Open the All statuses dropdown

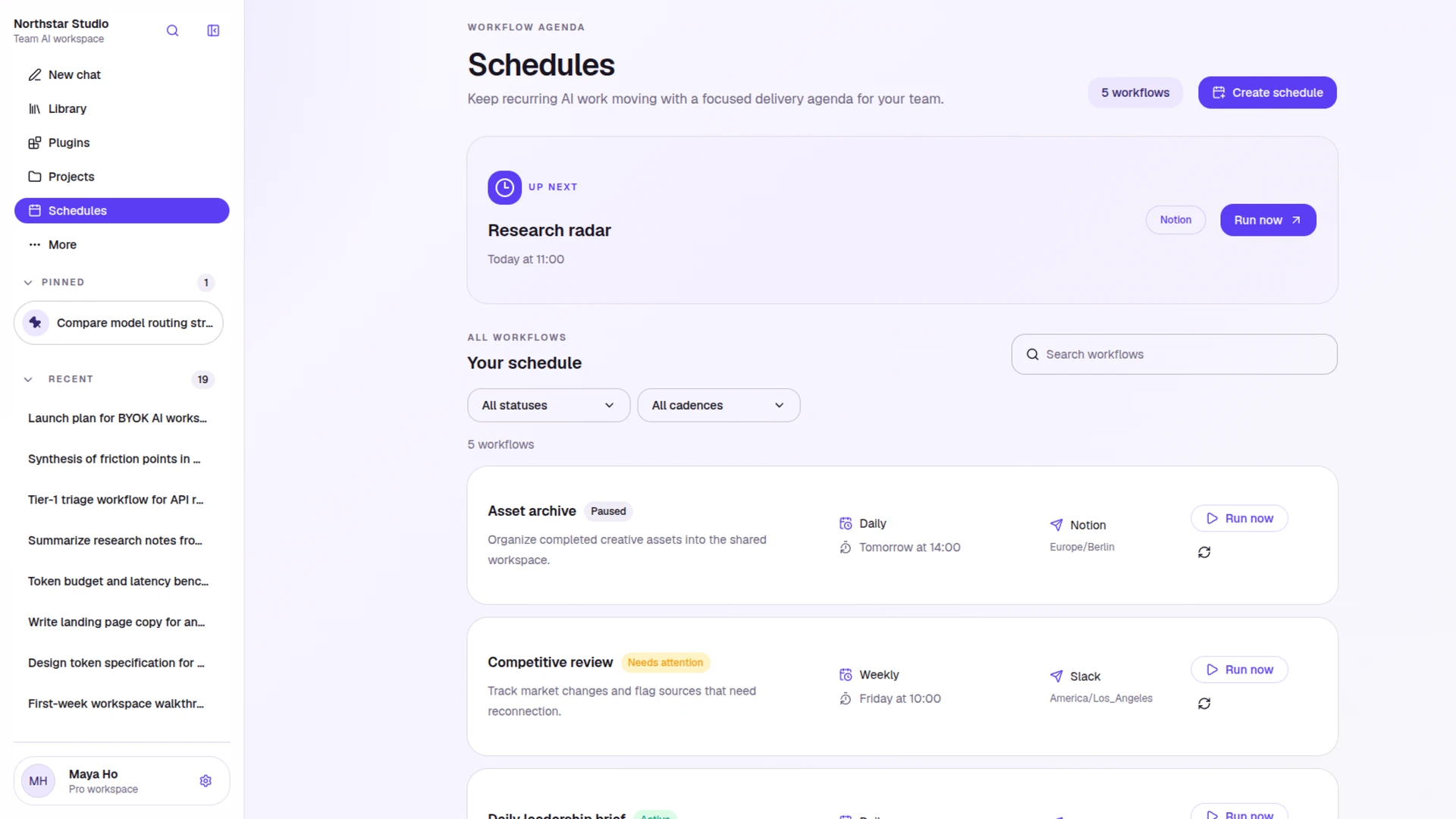[548, 406]
